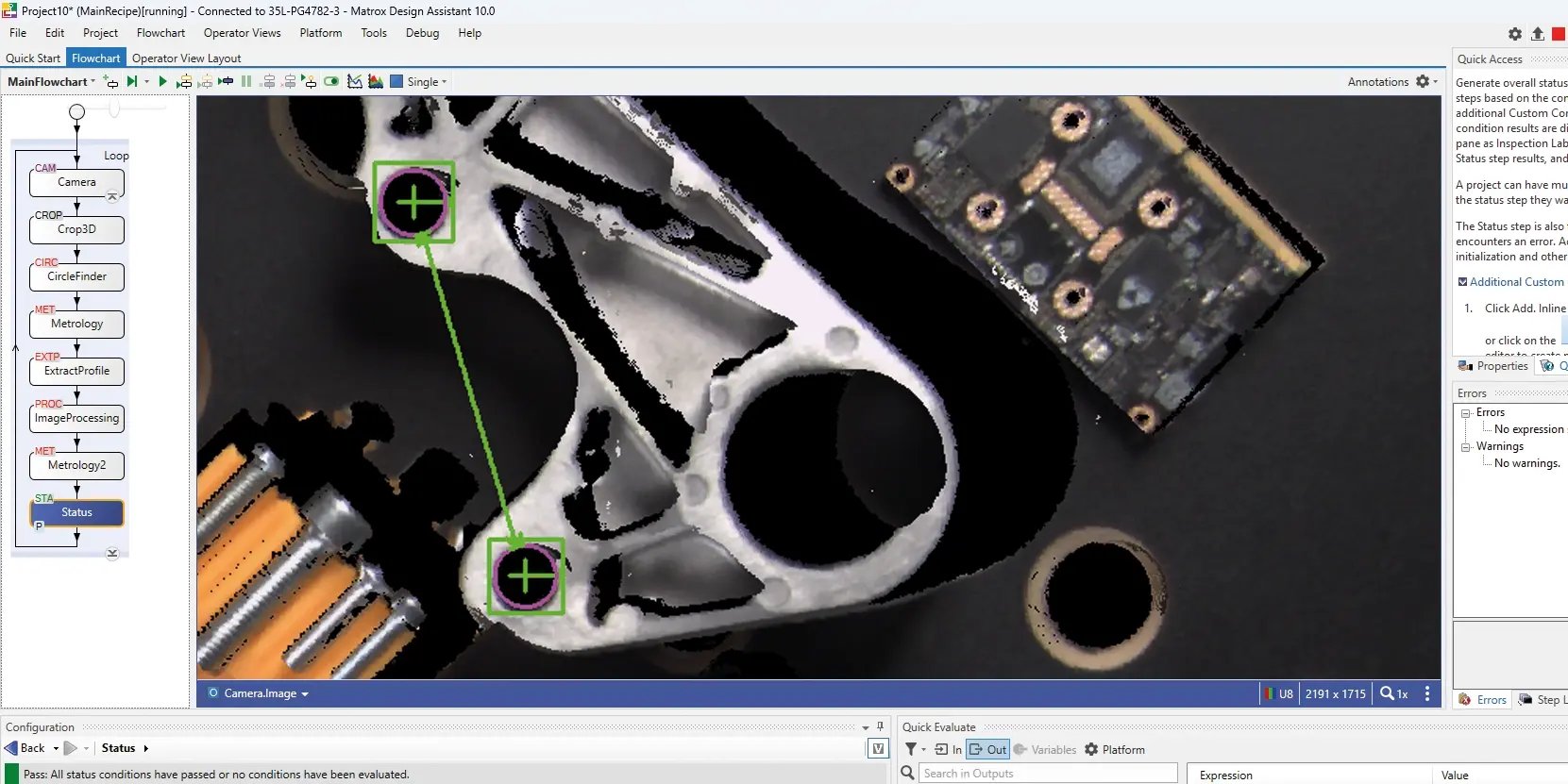Image resolution: width=1568 pixels, height=784 pixels.
Task: Expand the Status breadcrumb arrow
Action: pyautogui.click(x=146, y=749)
